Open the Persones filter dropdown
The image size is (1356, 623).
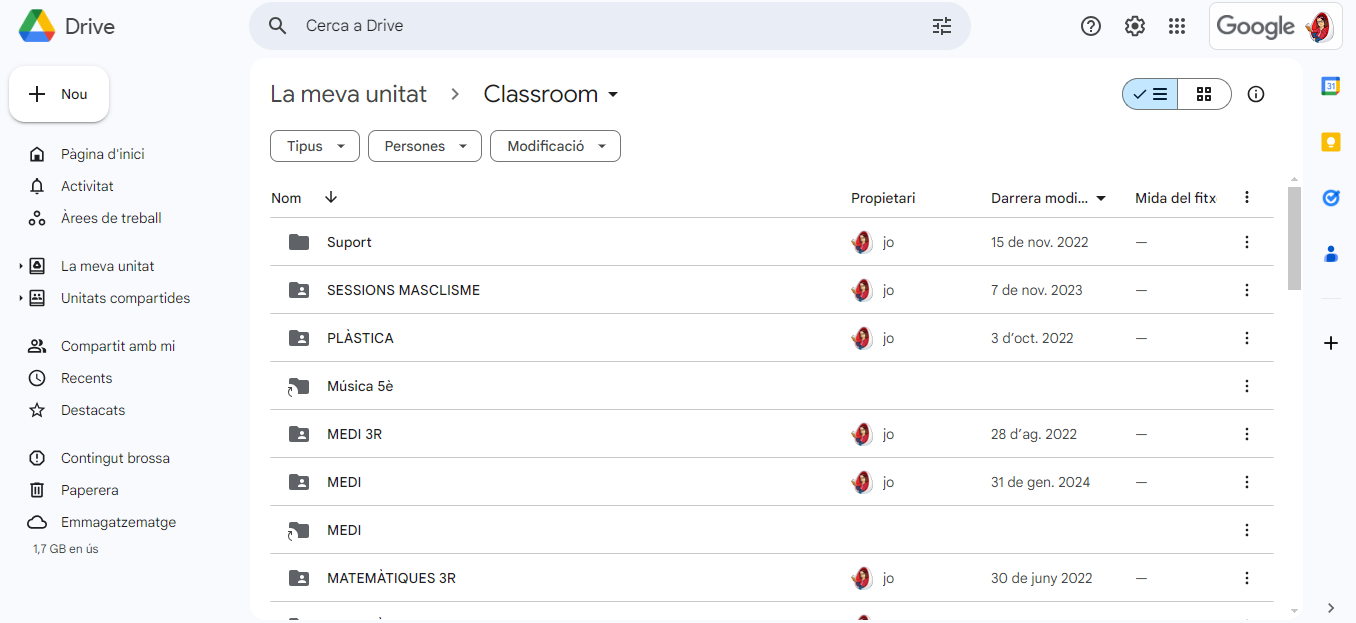click(x=425, y=146)
